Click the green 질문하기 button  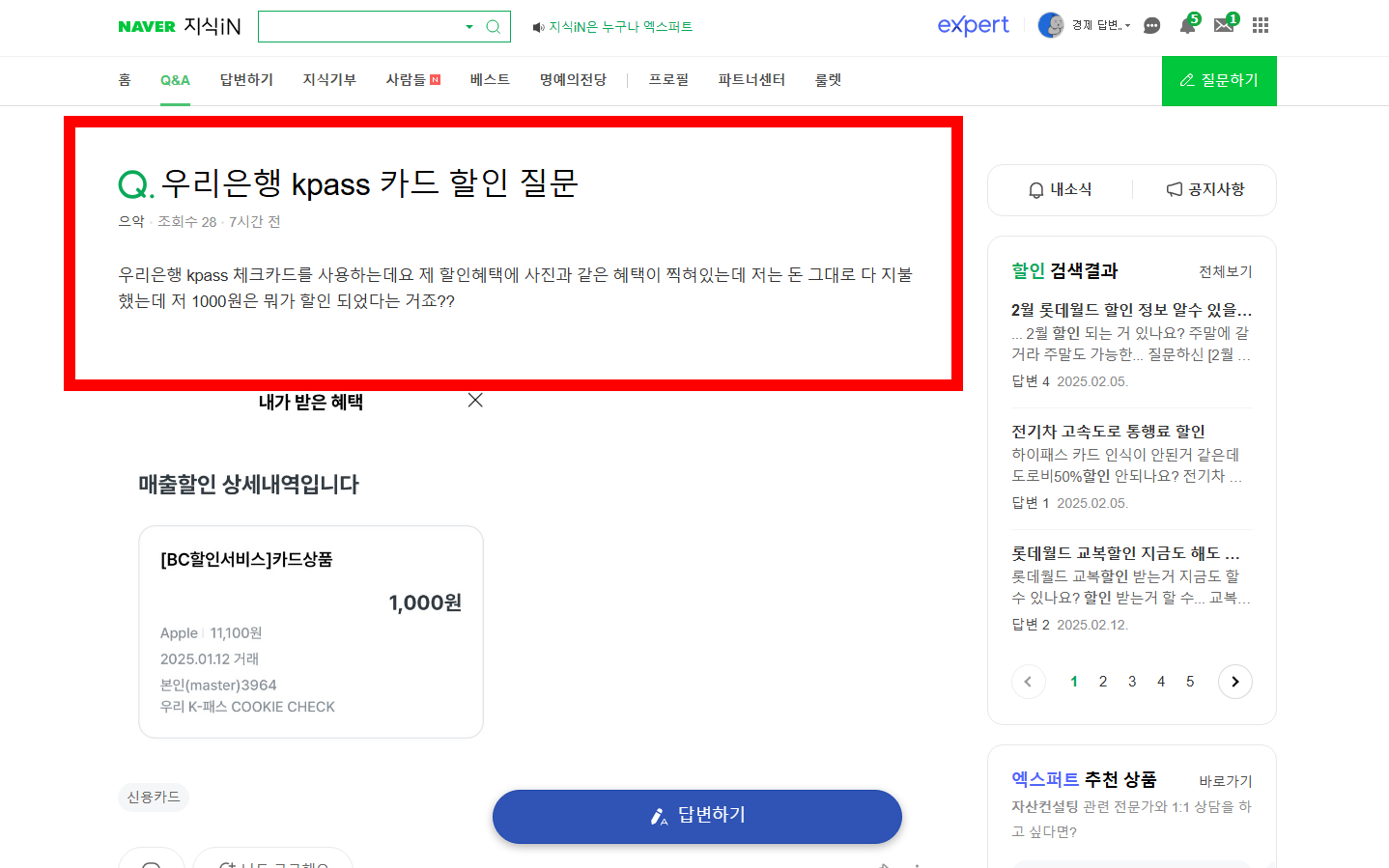[1219, 81]
